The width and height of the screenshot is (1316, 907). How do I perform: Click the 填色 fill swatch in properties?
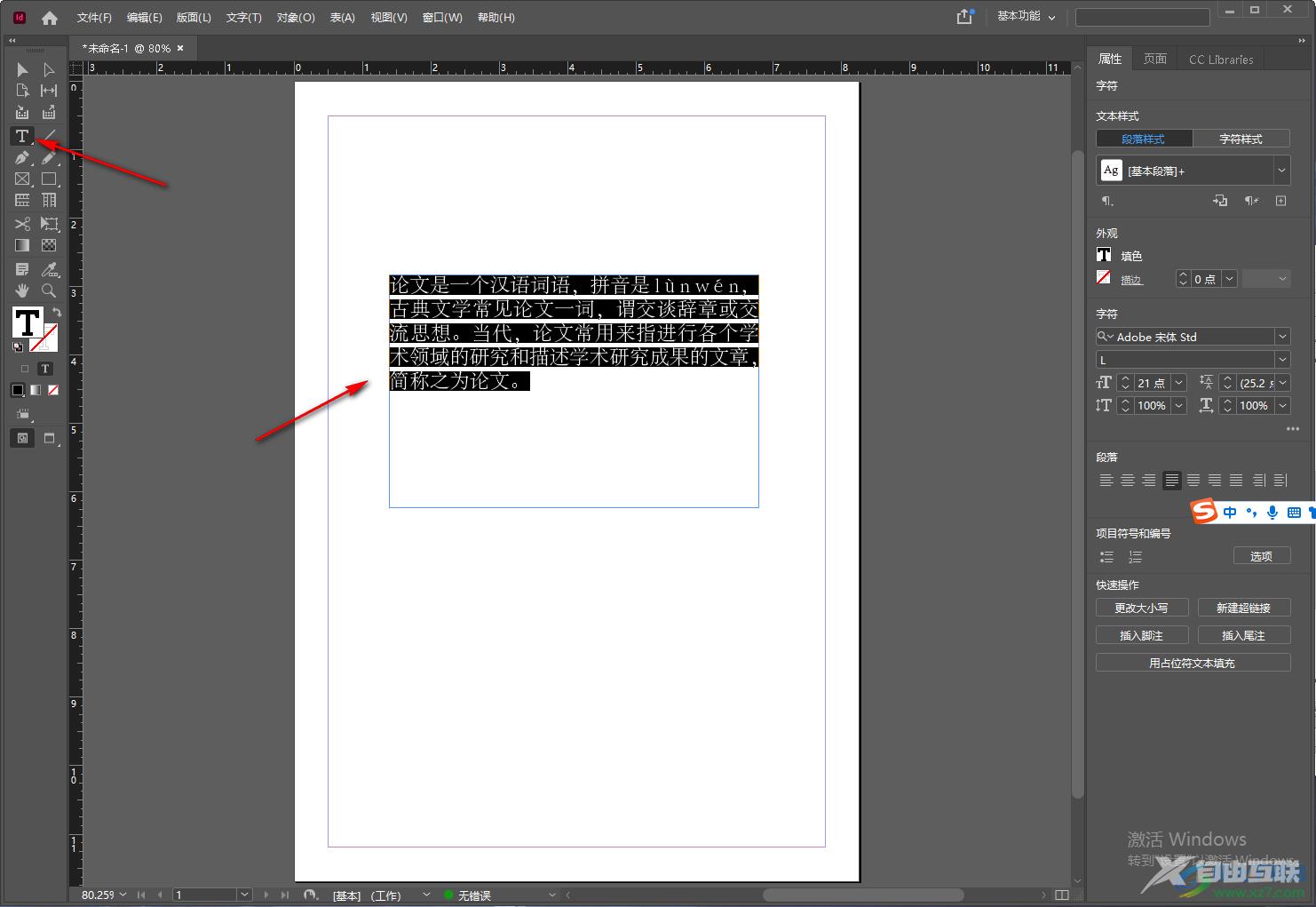pos(1104,255)
